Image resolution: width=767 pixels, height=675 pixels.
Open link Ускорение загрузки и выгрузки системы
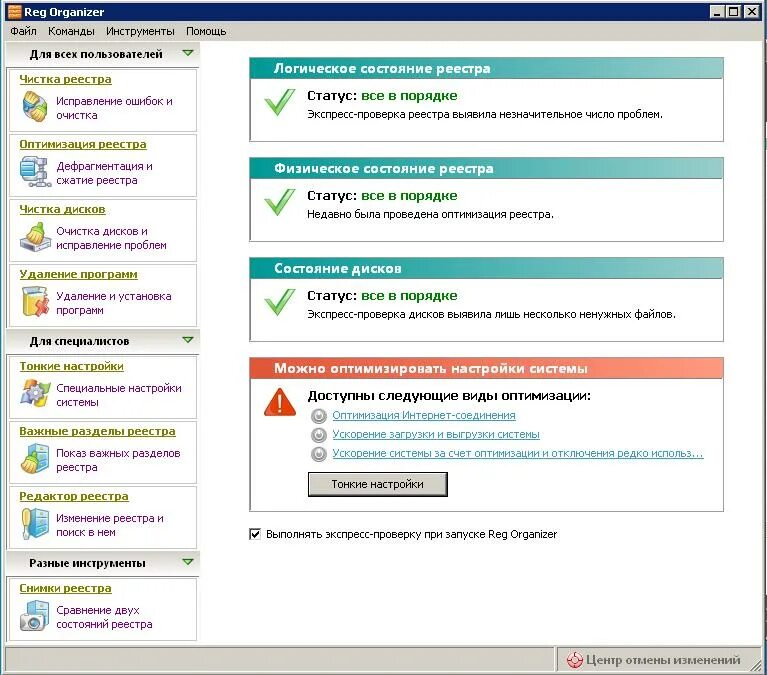[x=436, y=434]
